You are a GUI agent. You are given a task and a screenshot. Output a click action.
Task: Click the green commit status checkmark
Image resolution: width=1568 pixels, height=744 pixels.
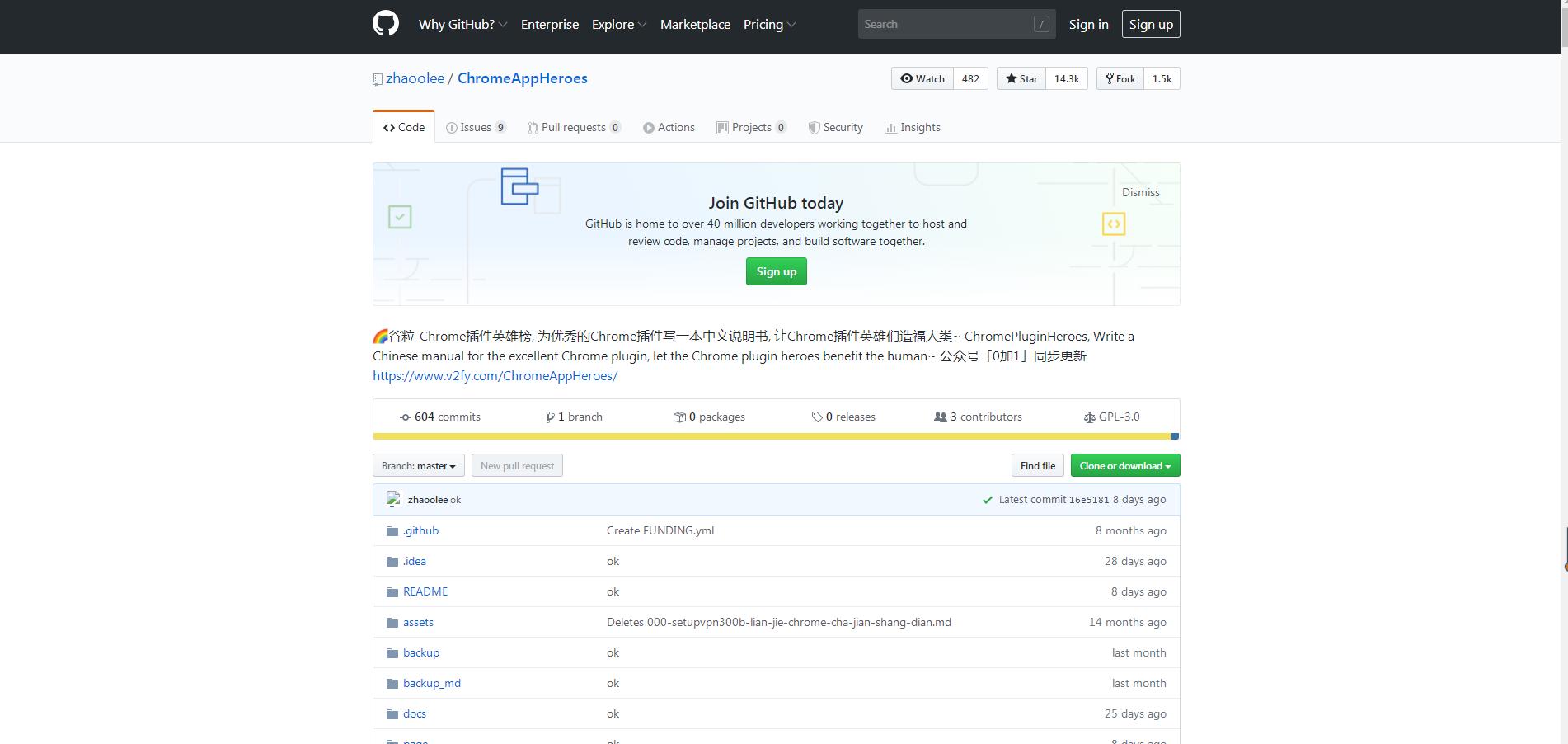988,500
